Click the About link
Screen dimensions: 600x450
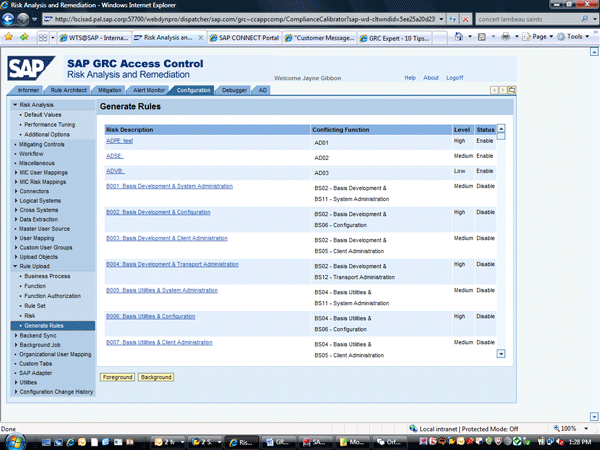point(430,78)
